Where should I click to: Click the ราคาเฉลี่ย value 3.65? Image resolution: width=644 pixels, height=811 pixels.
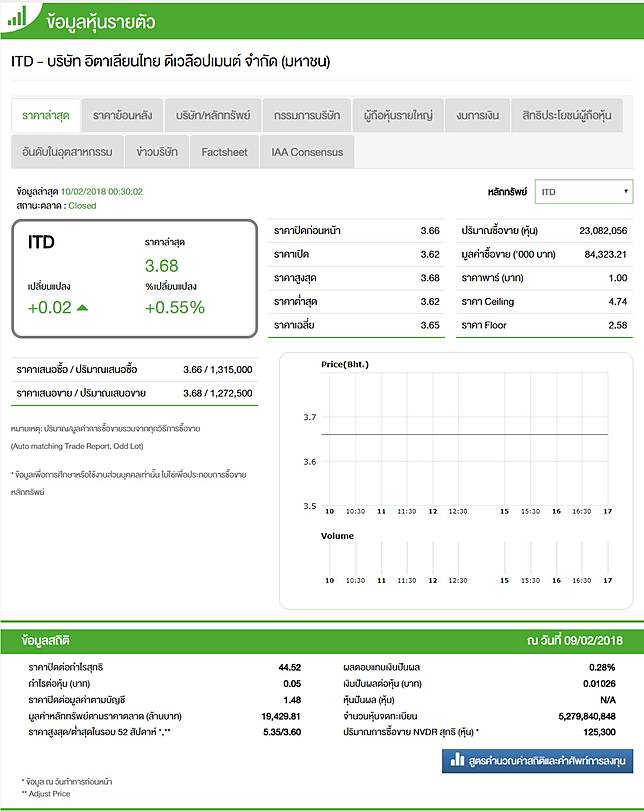coord(430,325)
